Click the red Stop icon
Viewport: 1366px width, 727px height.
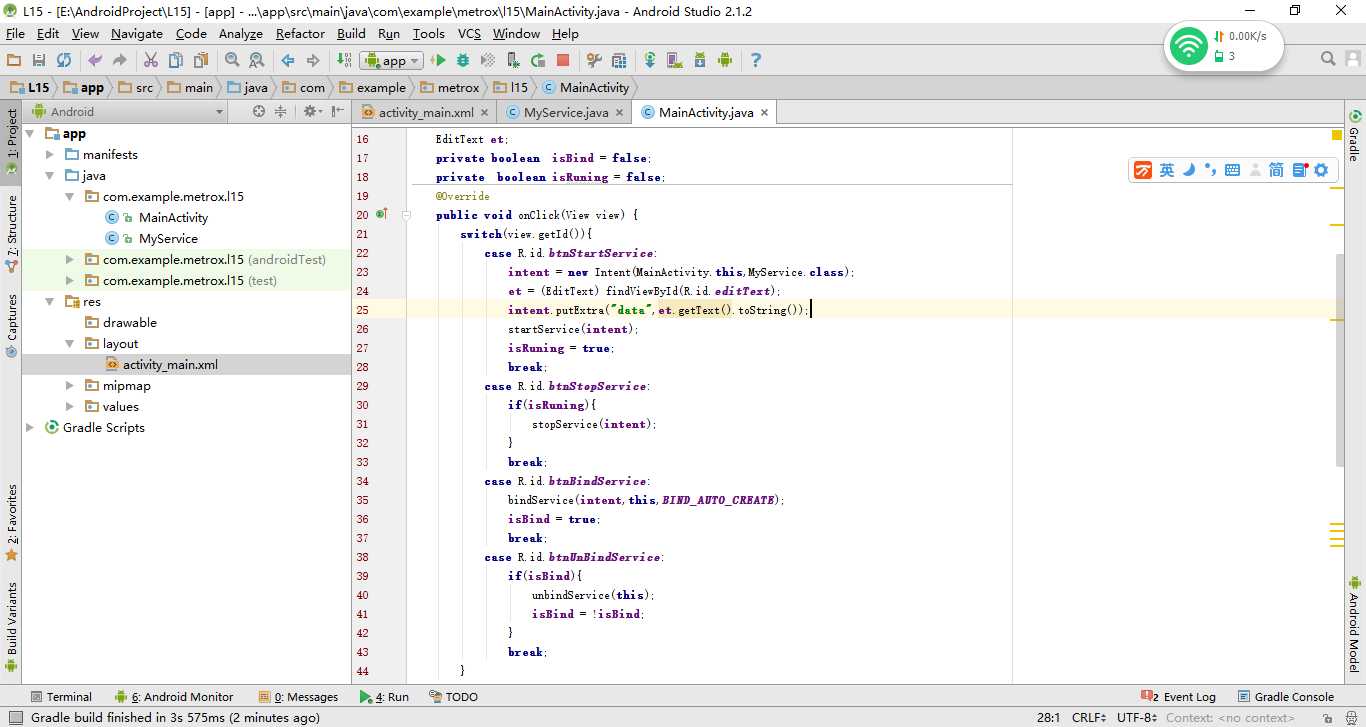[x=563, y=60]
